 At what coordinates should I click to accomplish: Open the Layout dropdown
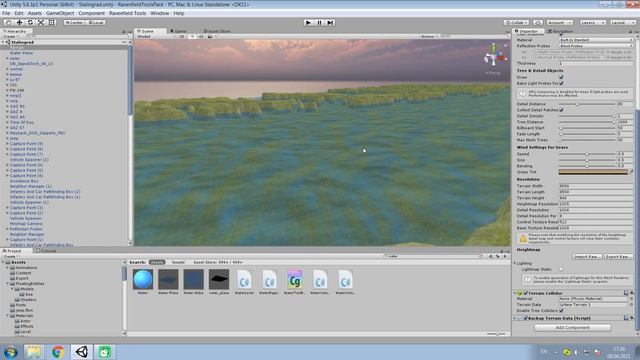coord(623,22)
